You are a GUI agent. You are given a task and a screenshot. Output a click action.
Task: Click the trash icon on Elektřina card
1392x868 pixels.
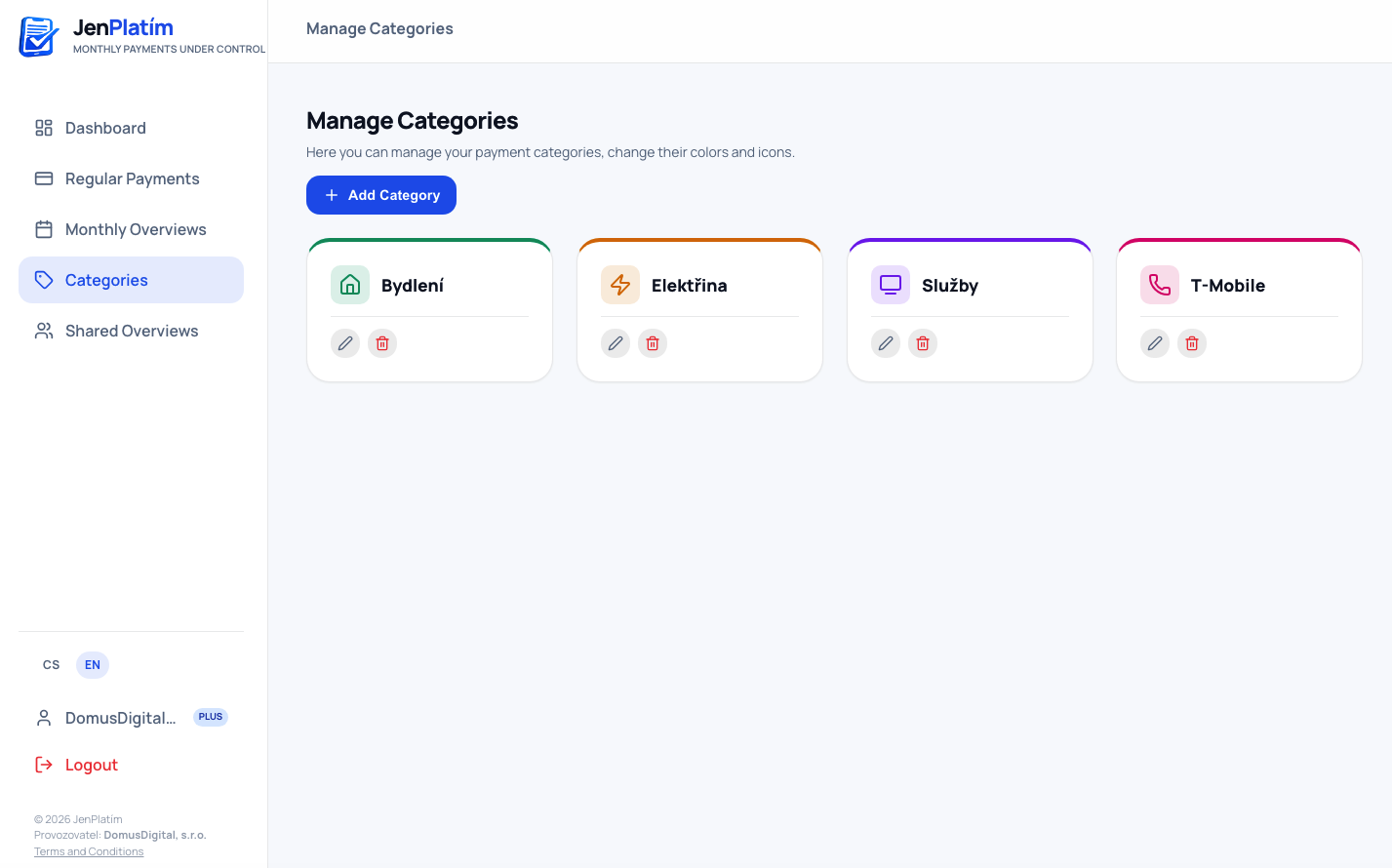[653, 343]
